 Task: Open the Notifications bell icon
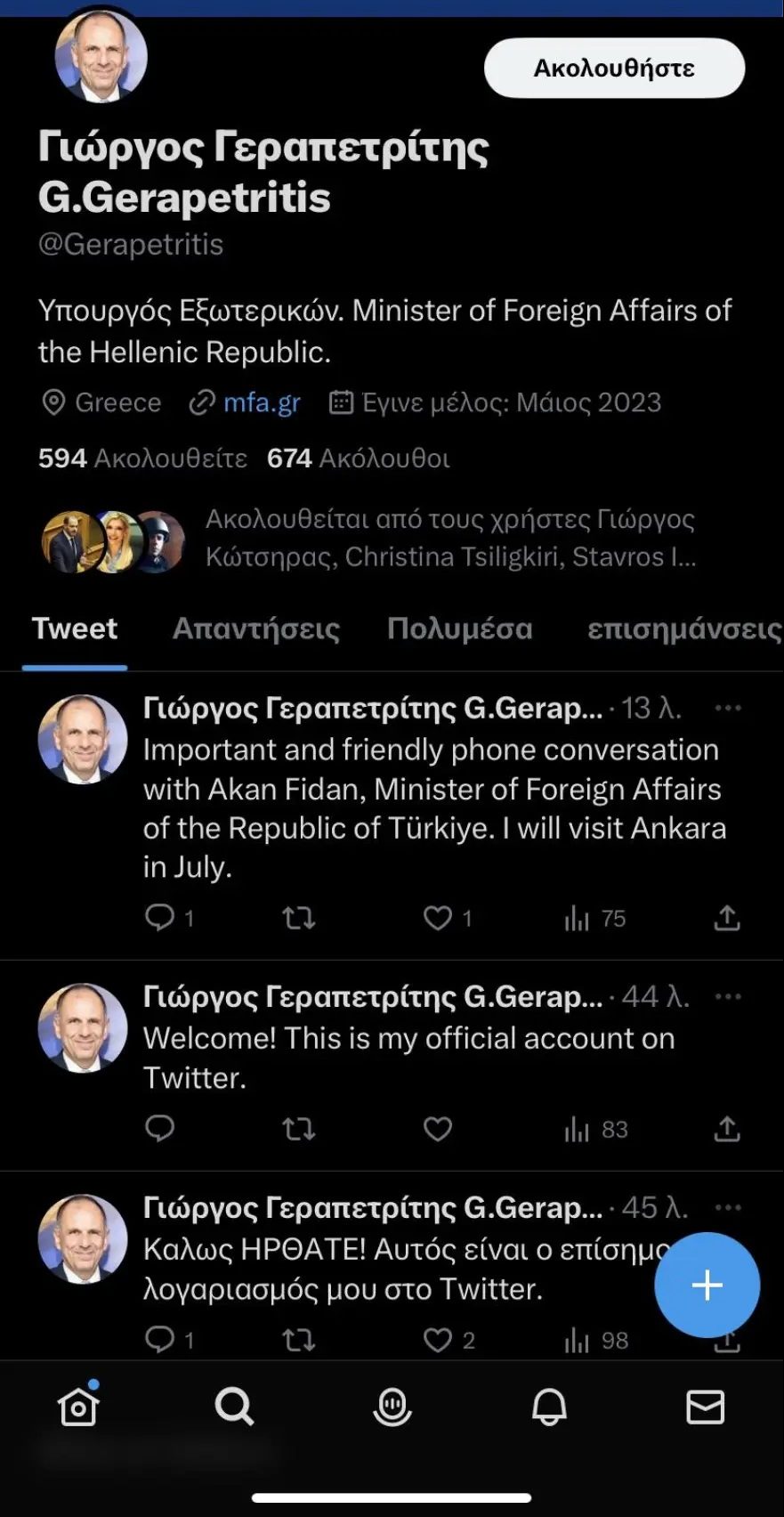click(x=549, y=1407)
